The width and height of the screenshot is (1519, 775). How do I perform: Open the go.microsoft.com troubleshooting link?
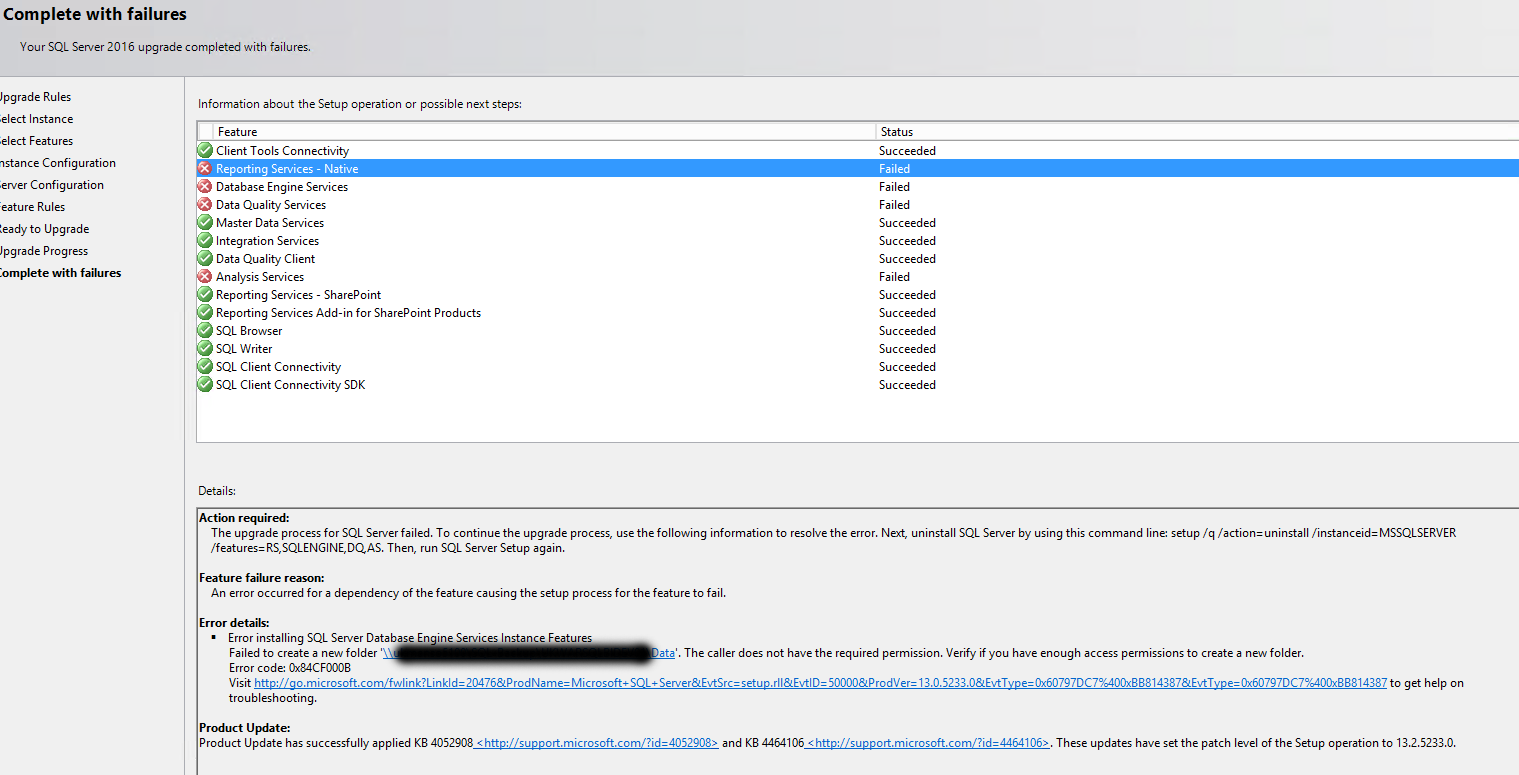point(820,683)
